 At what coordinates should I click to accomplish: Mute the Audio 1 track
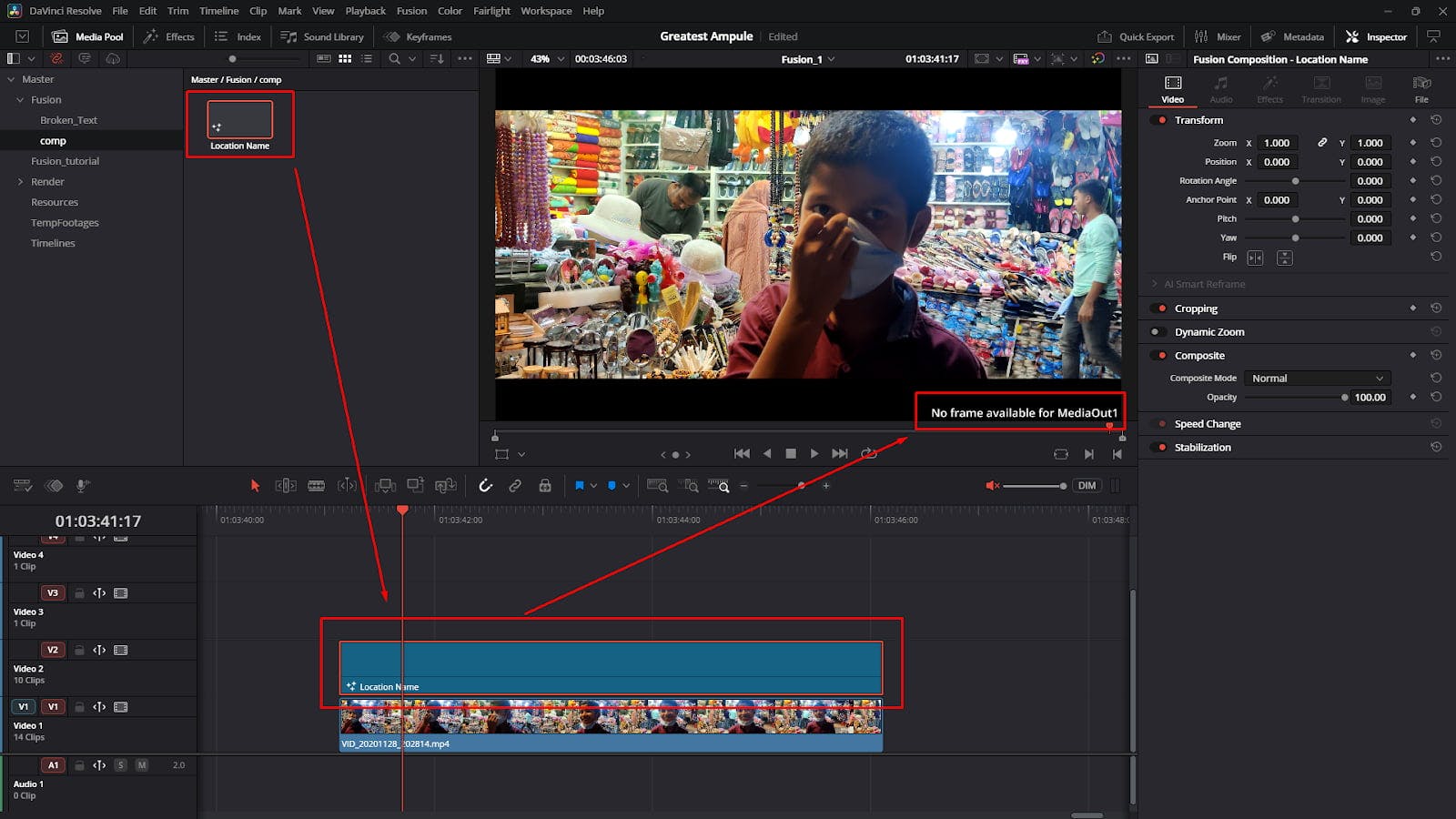(x=141, y=765)
